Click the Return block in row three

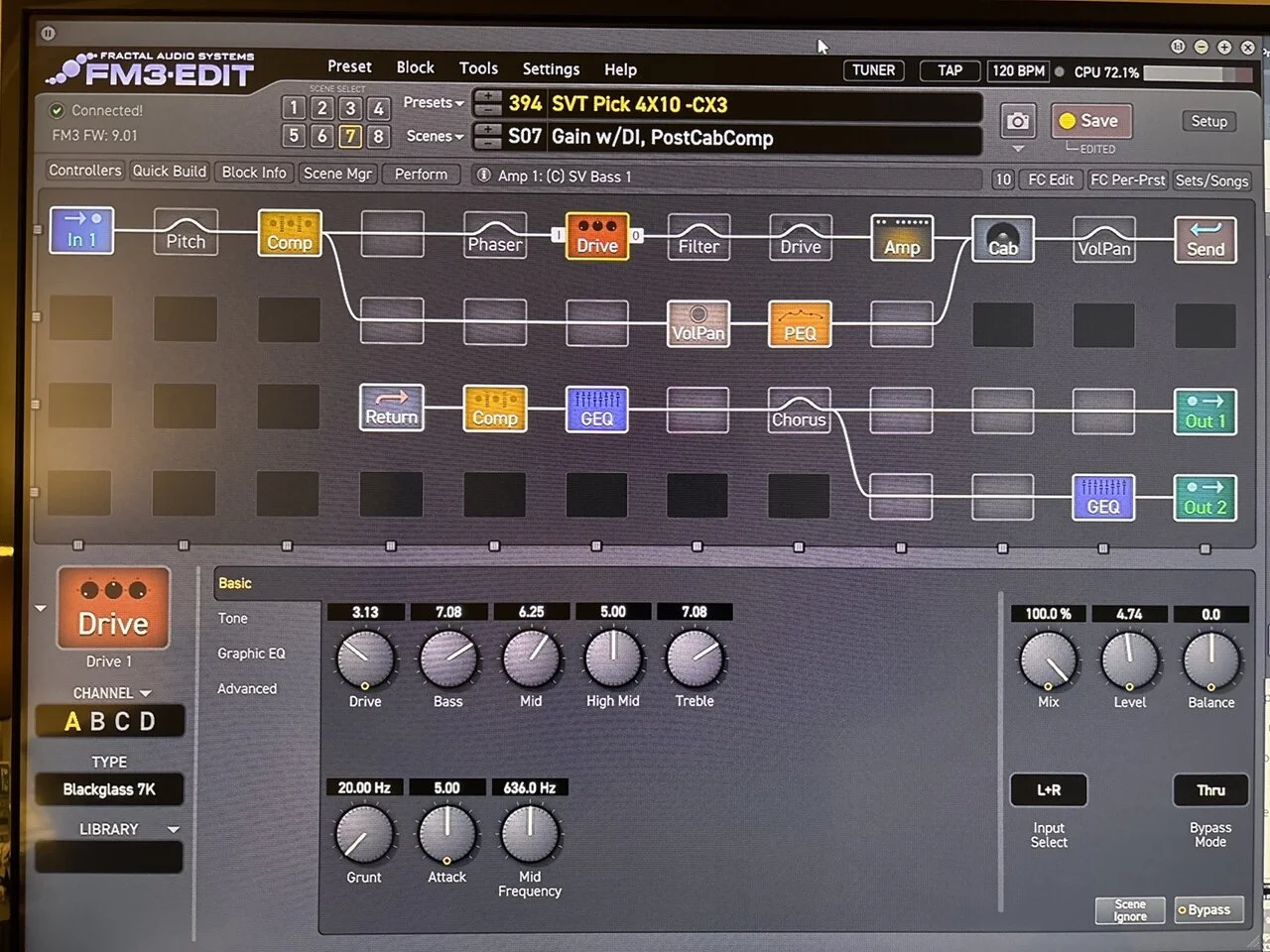click(x=391, y=408)
